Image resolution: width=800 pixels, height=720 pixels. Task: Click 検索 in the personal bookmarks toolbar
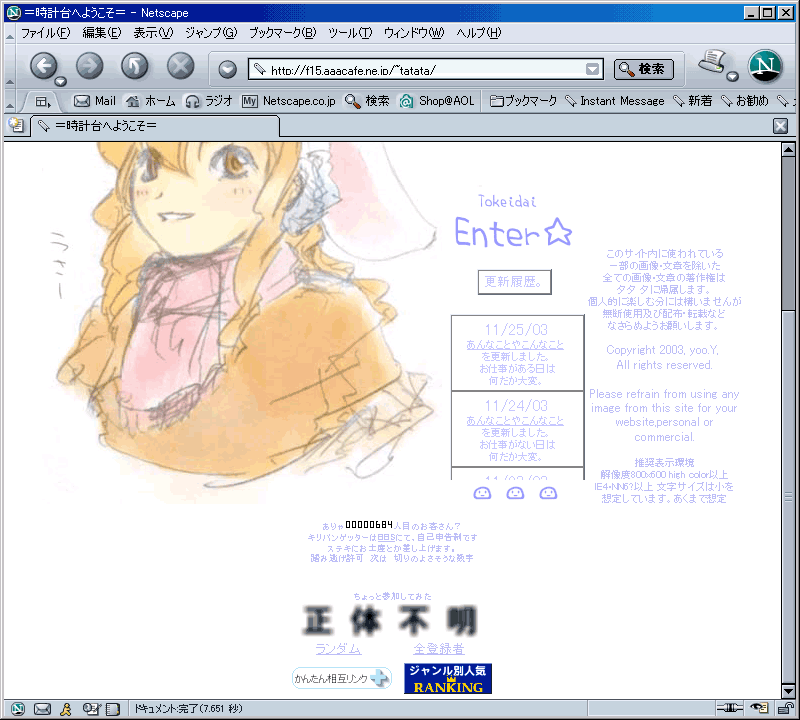(367, 101)
